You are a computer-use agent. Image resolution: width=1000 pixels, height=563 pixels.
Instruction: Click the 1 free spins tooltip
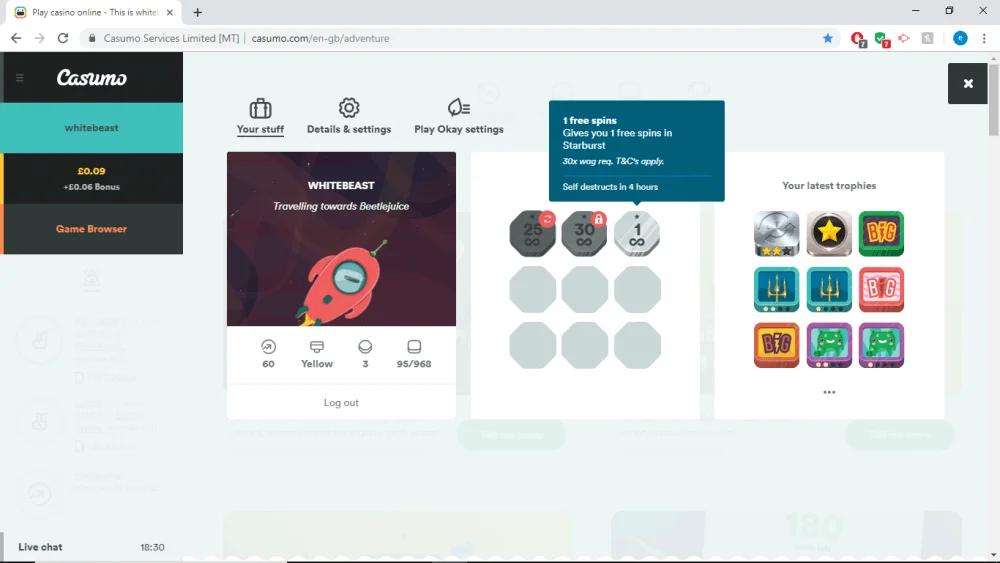pos(636,151)
